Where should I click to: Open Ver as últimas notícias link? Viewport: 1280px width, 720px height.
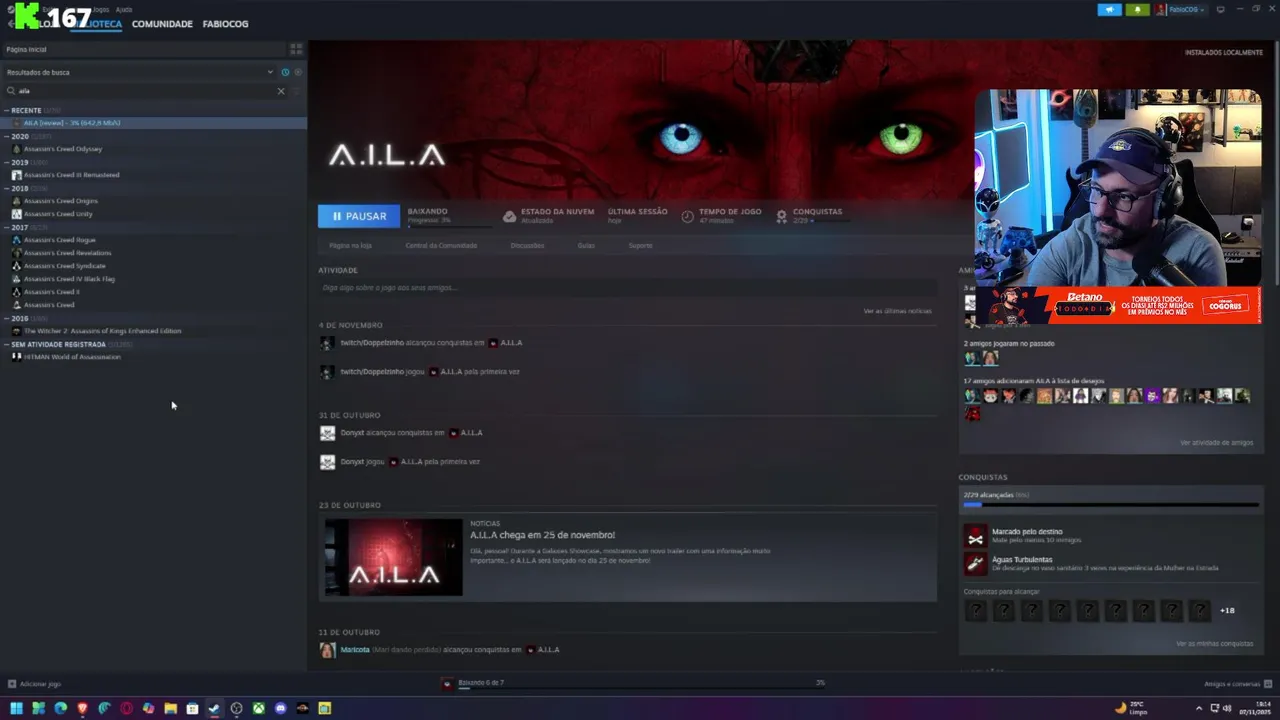pyautogui.click(x=897, y=311)
